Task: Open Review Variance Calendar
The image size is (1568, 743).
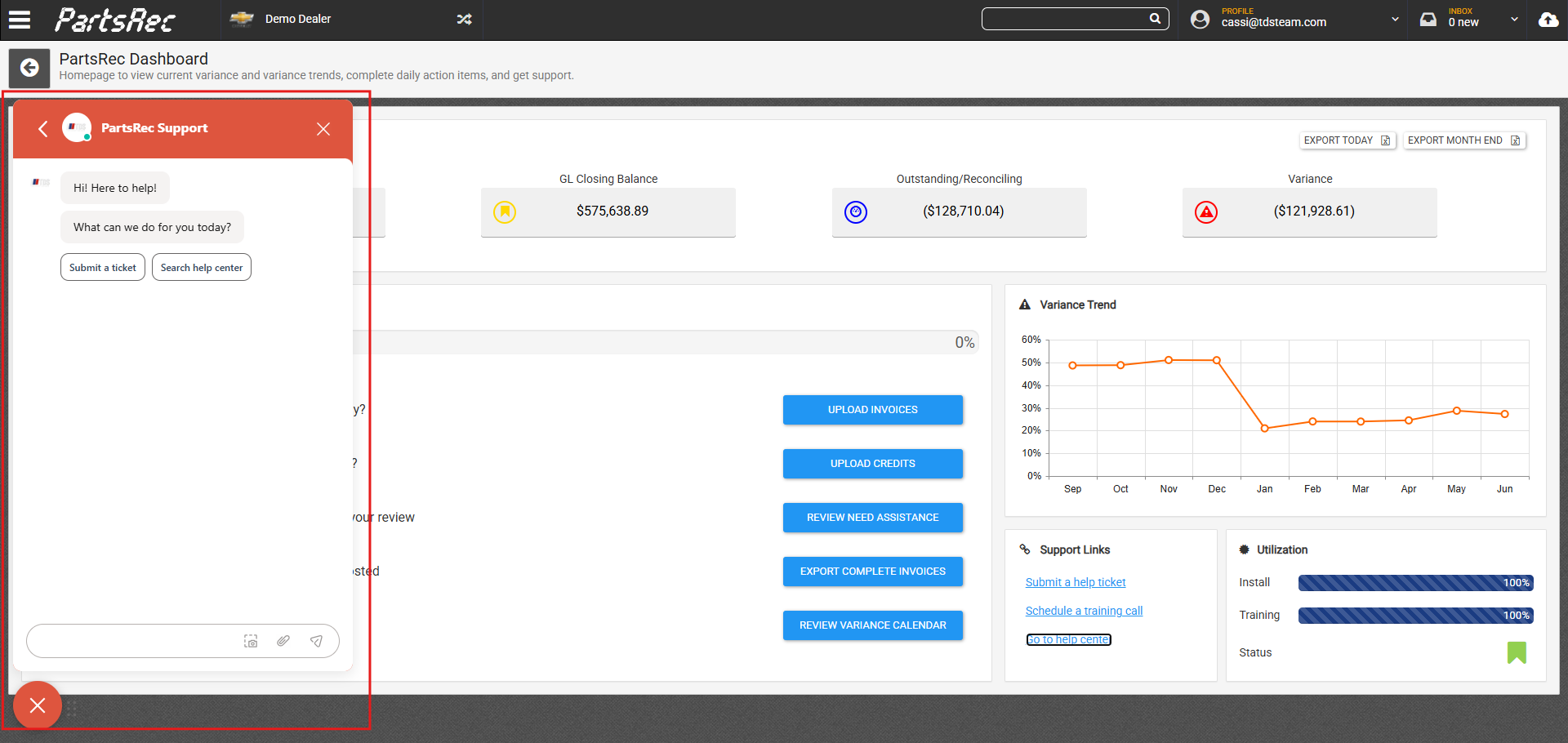Action: [x=873, y=625]
